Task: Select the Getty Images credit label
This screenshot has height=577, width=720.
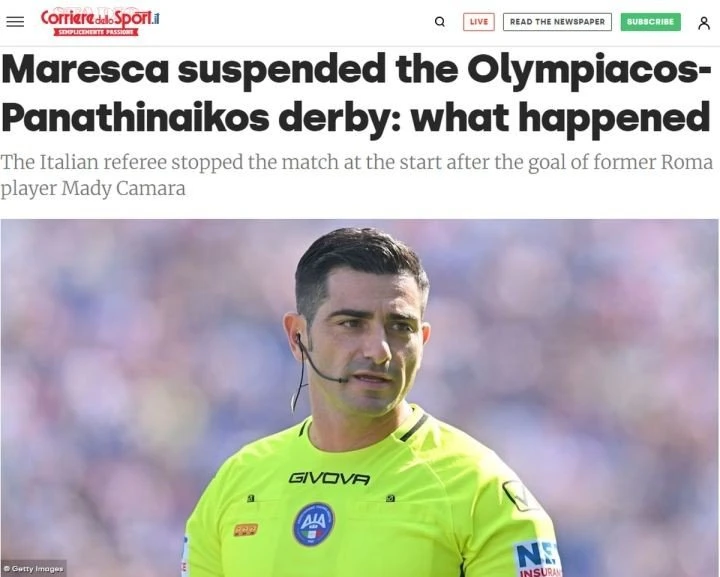Action: (33, 569)
